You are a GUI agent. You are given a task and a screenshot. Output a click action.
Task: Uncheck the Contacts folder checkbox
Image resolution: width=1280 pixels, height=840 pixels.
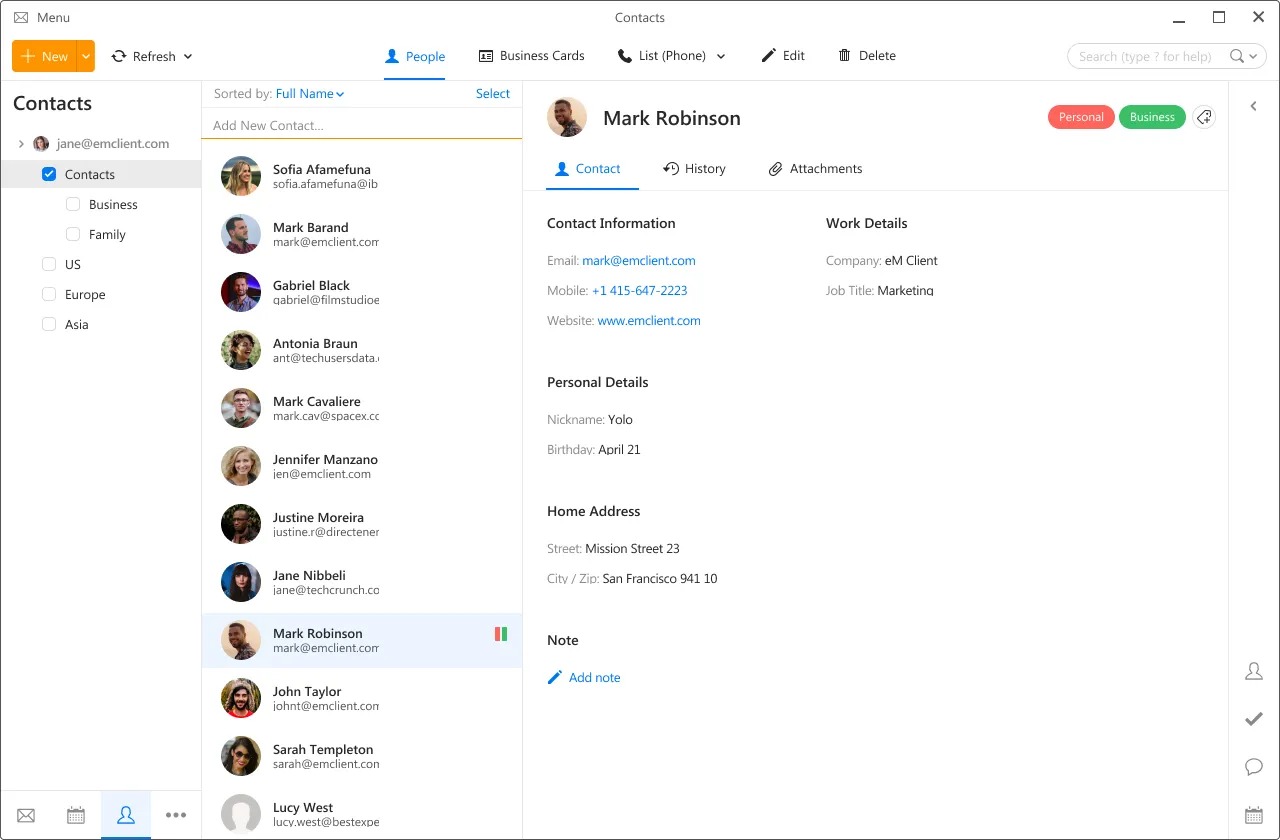pos(49,173)
